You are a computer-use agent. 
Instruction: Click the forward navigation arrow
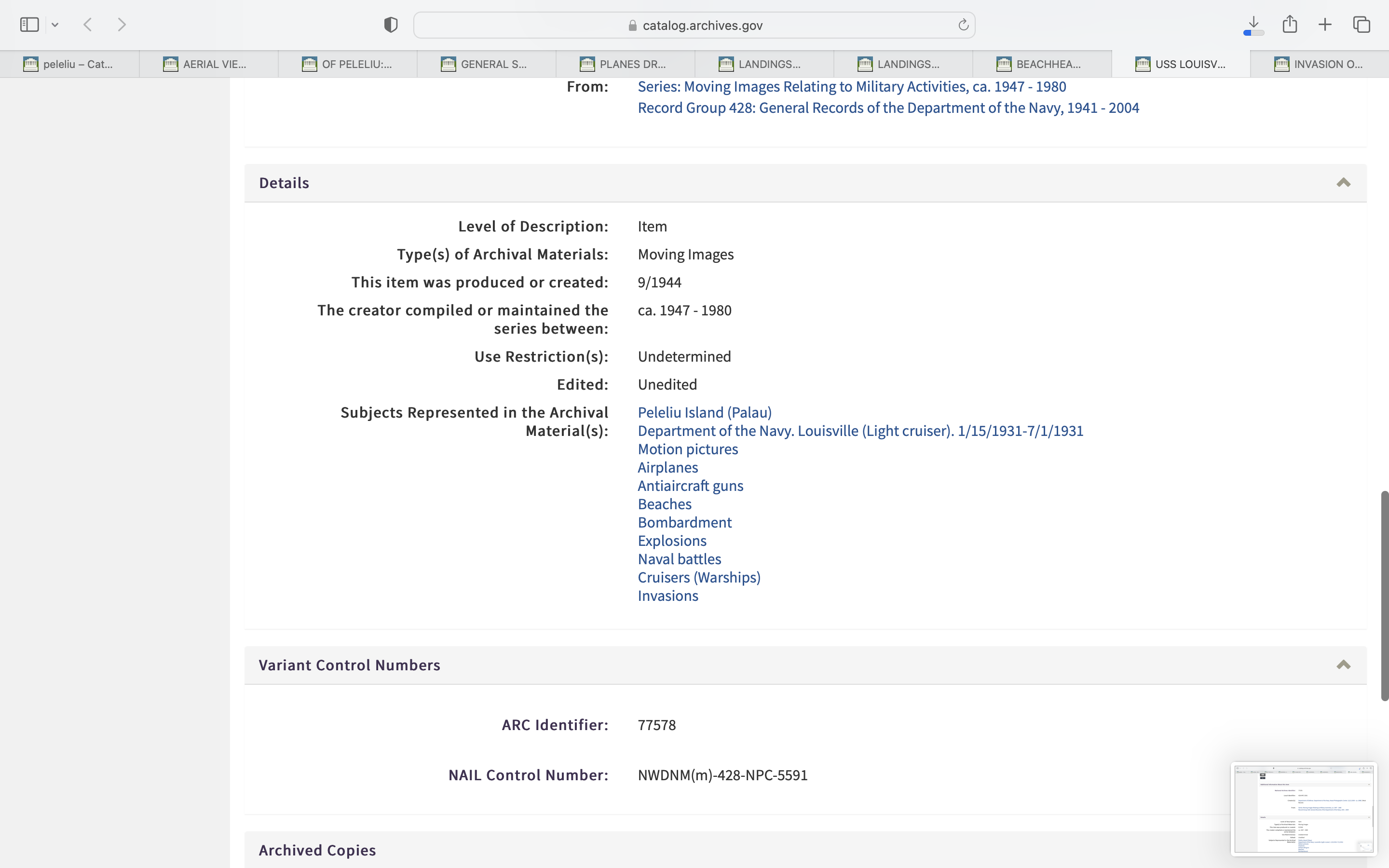point(122,25)
